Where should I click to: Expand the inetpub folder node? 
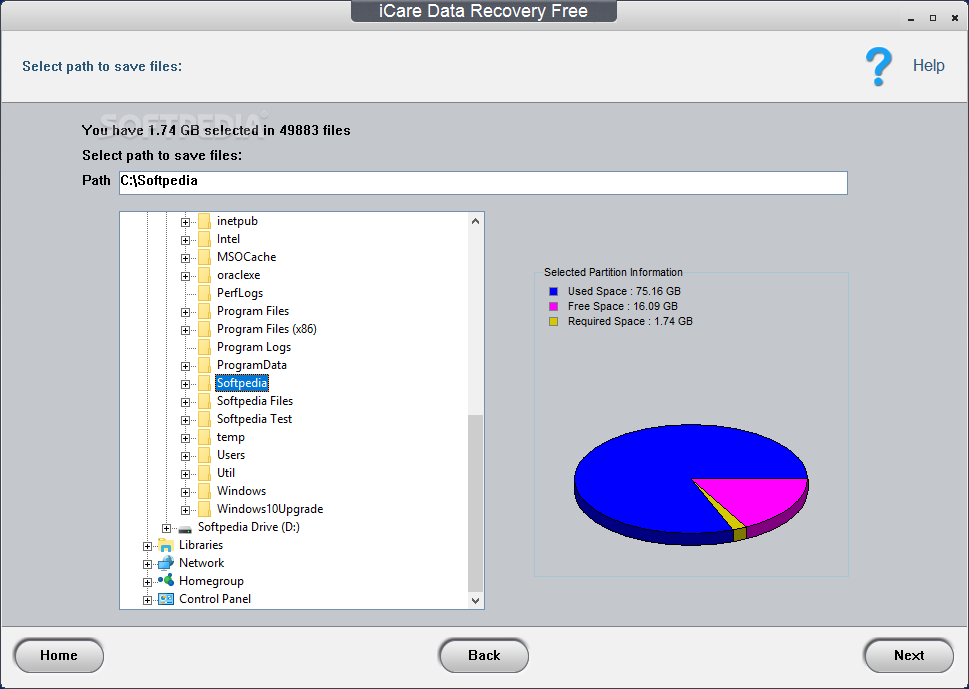(x=185, y=222)
